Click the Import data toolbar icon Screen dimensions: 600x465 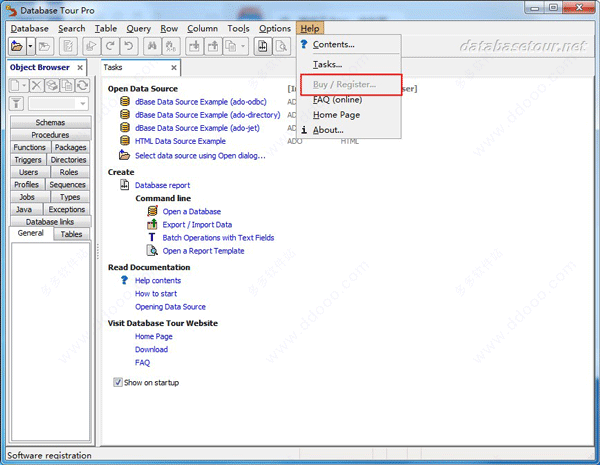click(x=194, y=46)
